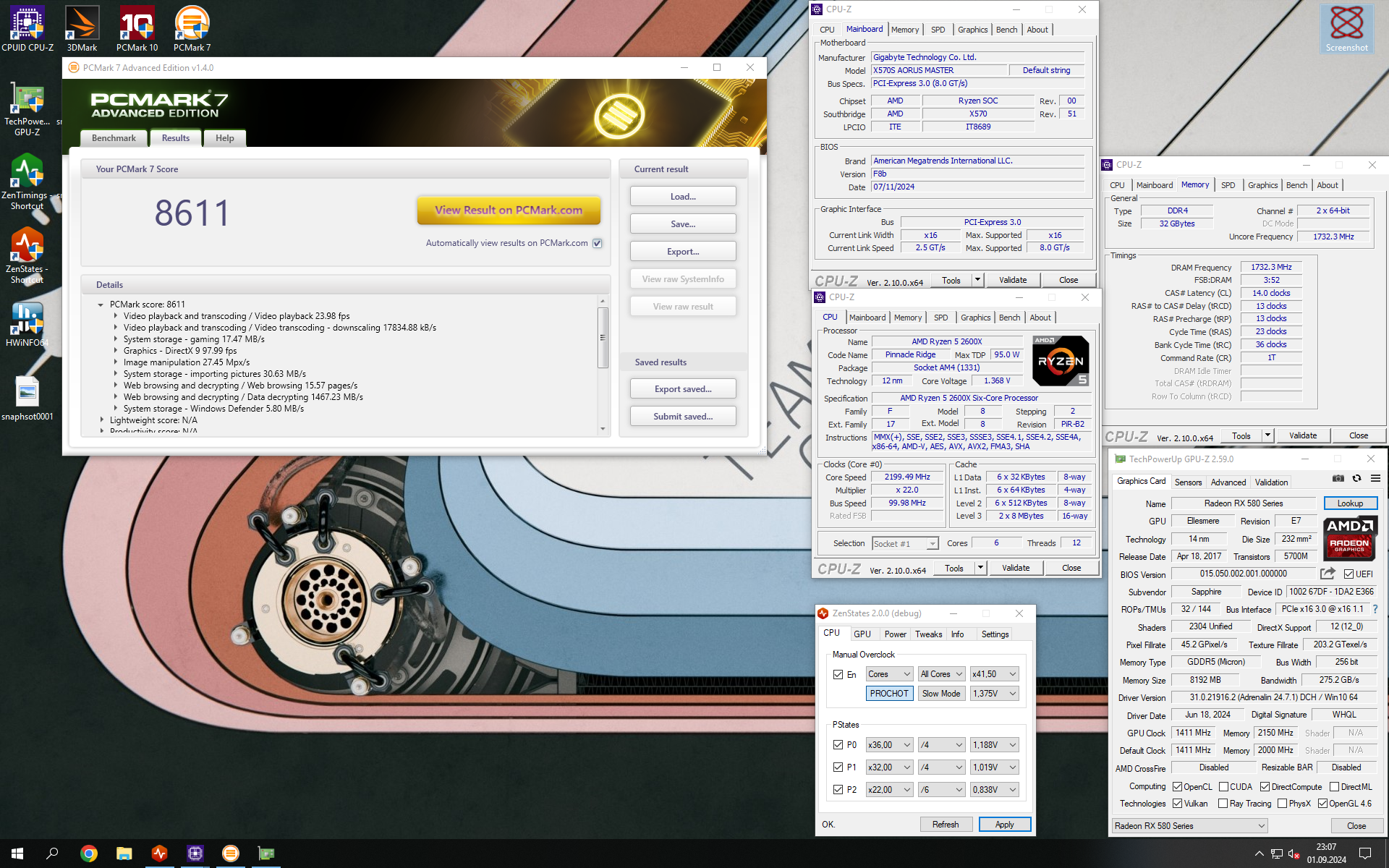Open Bench tab in CPU-Z Memory window
Screen dimensions: 1389x868
click(1296, 185)
